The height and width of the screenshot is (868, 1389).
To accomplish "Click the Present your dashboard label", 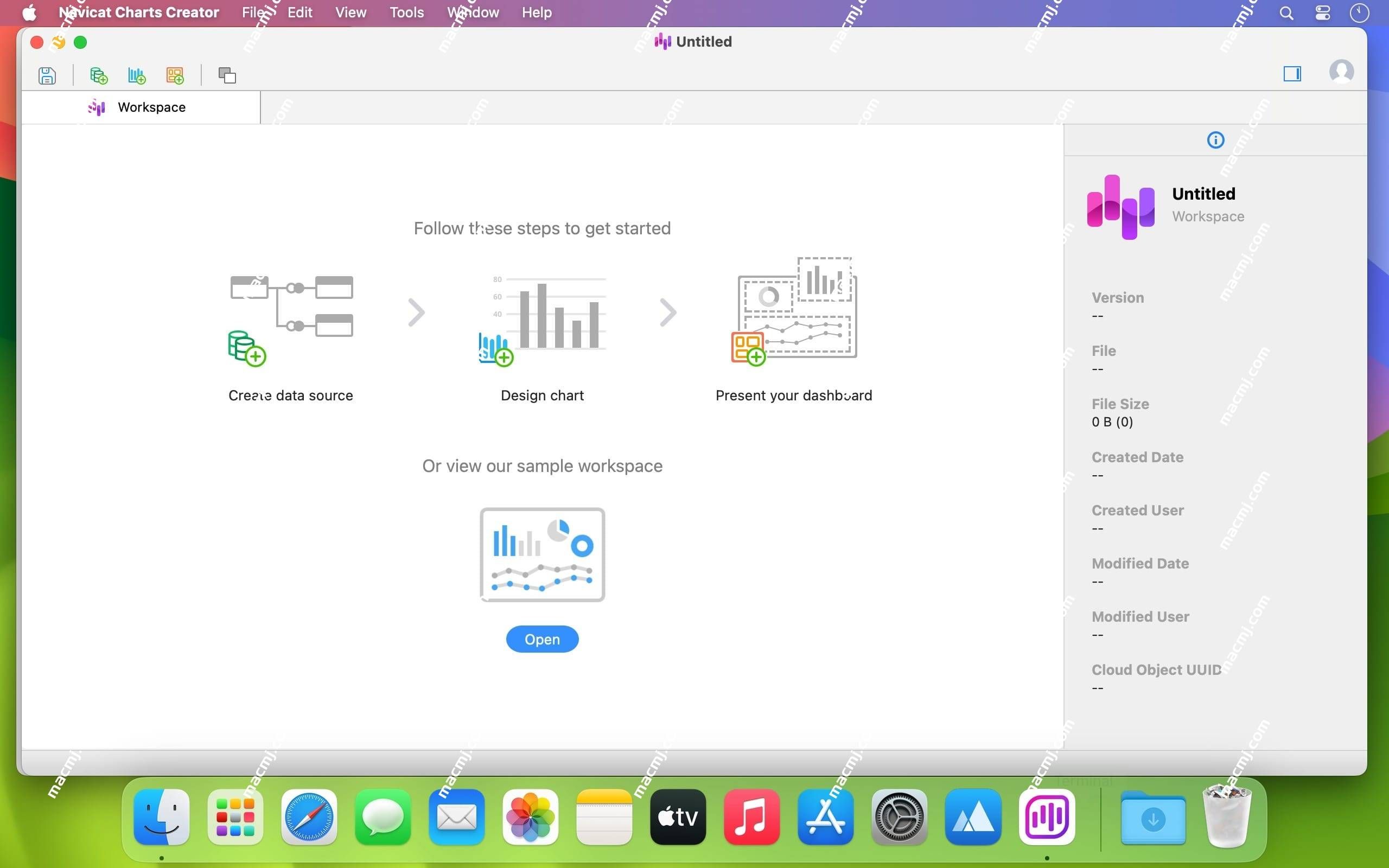I will click(x=794, y=395).
